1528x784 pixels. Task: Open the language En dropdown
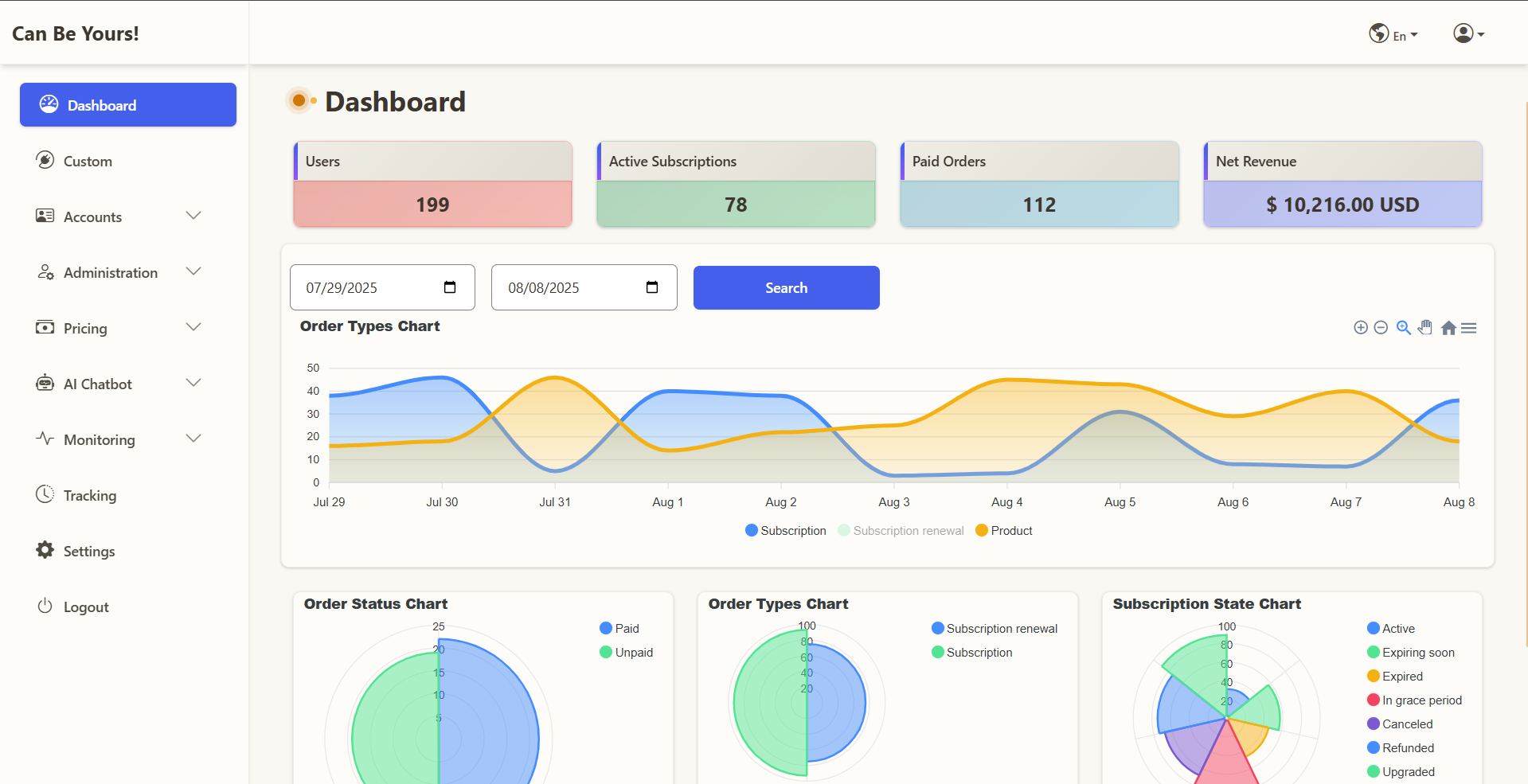[1393, 34]
